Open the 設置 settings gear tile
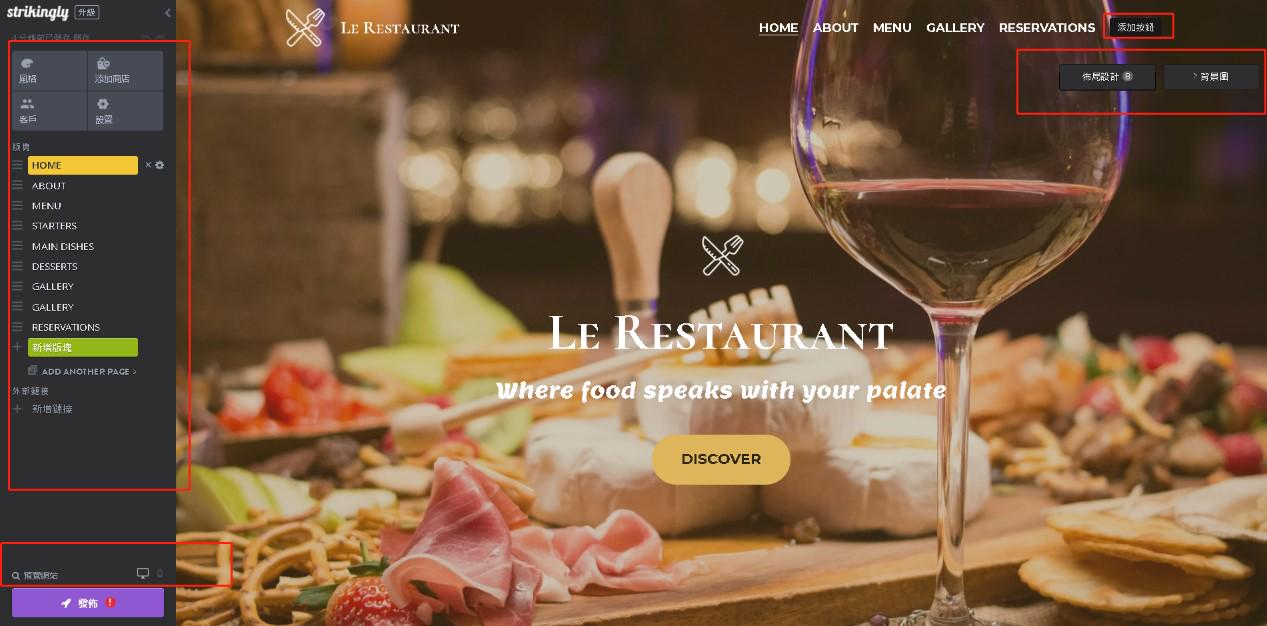Viewport: 1267px width, 626px height. coord(125,111)
